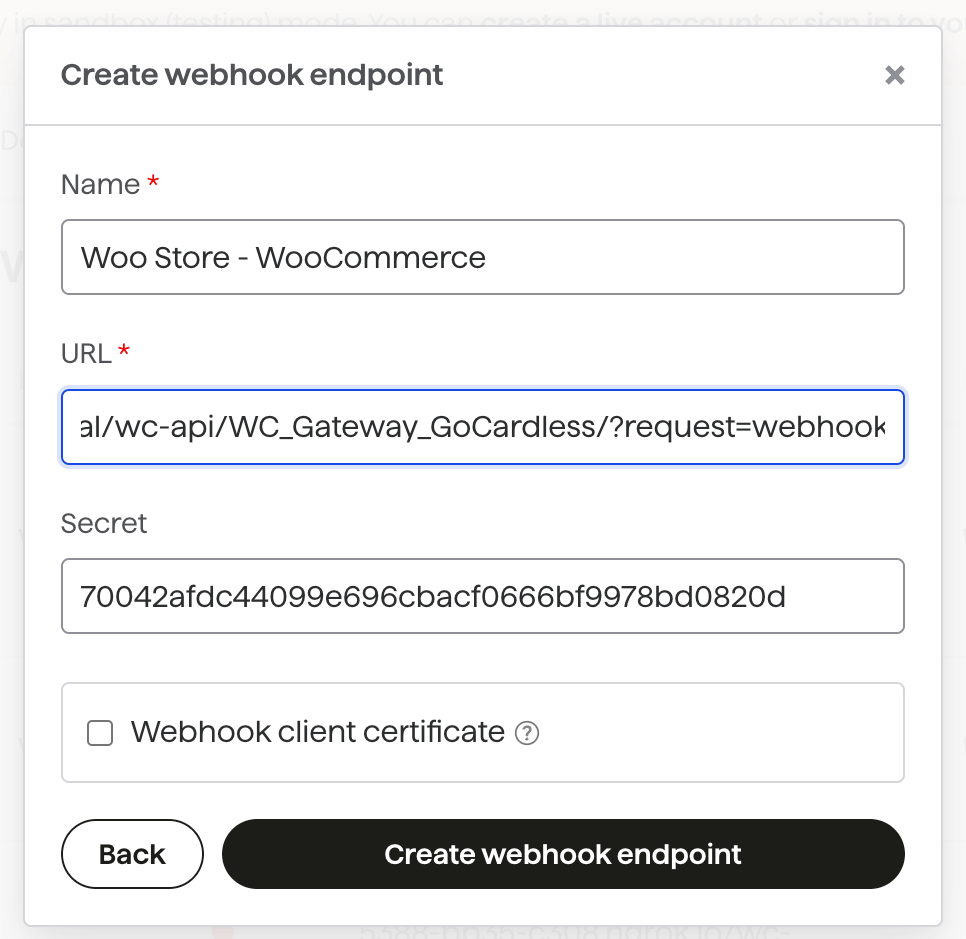This screenshot has width=966, height=939.
Task: Click inside the Secret field
Action: click(x=483, y=596)
